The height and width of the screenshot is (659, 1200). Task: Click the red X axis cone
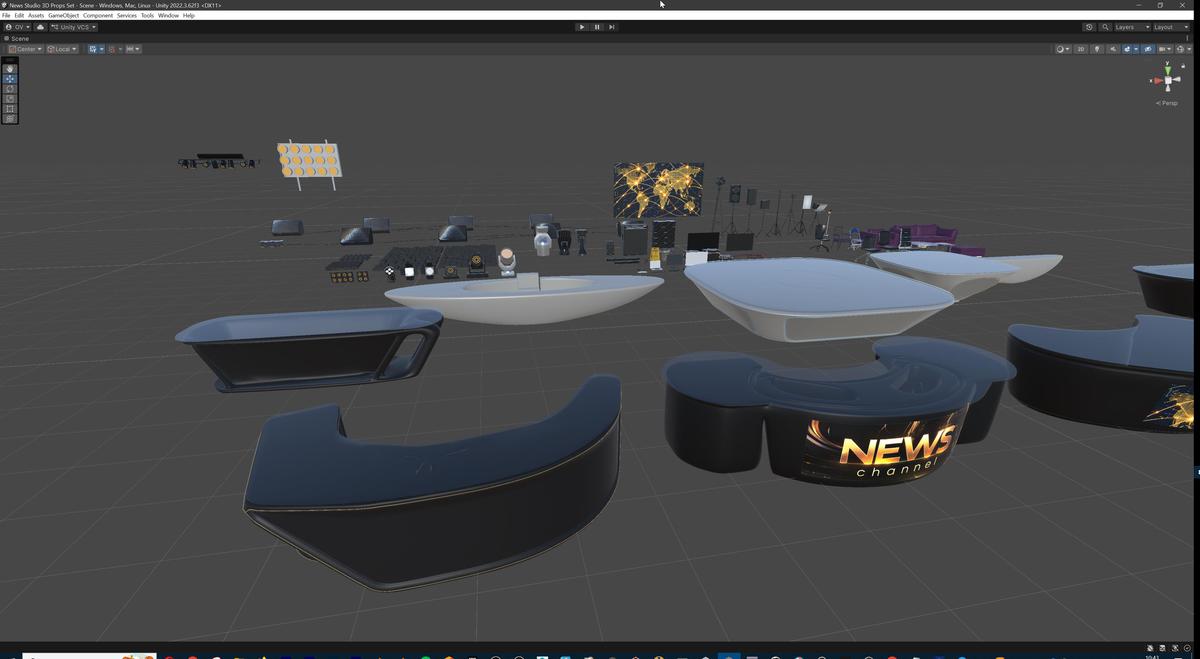(1158, 80)
